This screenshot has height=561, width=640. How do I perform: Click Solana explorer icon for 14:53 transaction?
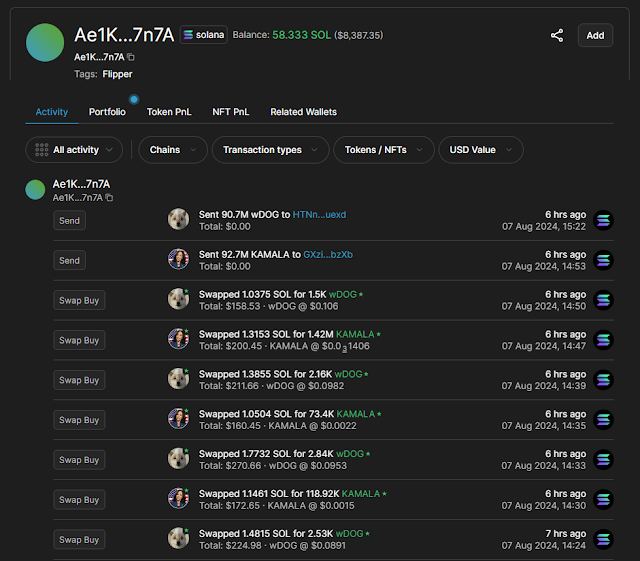(x=603, y=260)
